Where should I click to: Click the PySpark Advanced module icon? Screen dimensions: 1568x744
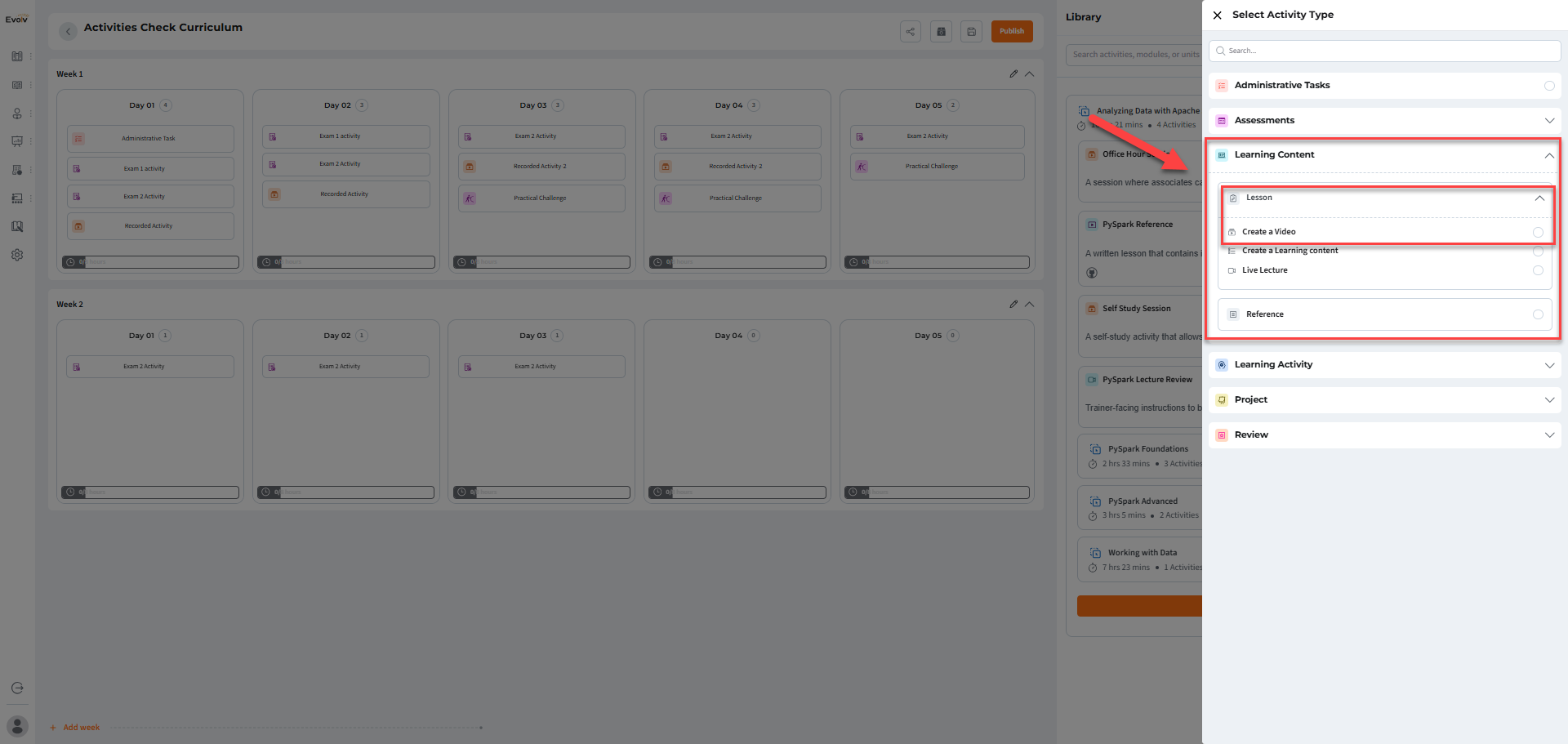pos(1095,501)
